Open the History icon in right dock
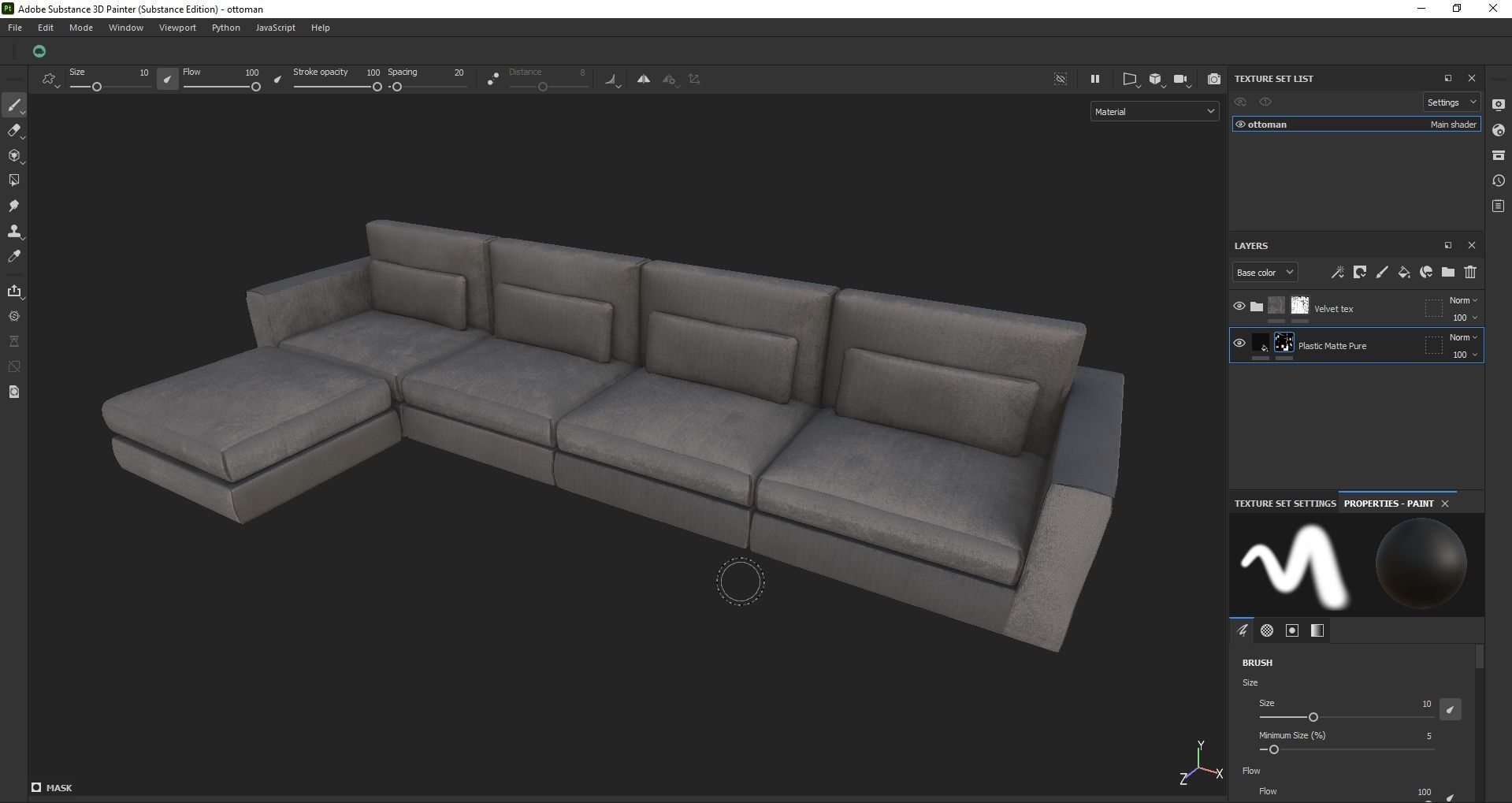 pyautogui.click(x=1499, y=180)
